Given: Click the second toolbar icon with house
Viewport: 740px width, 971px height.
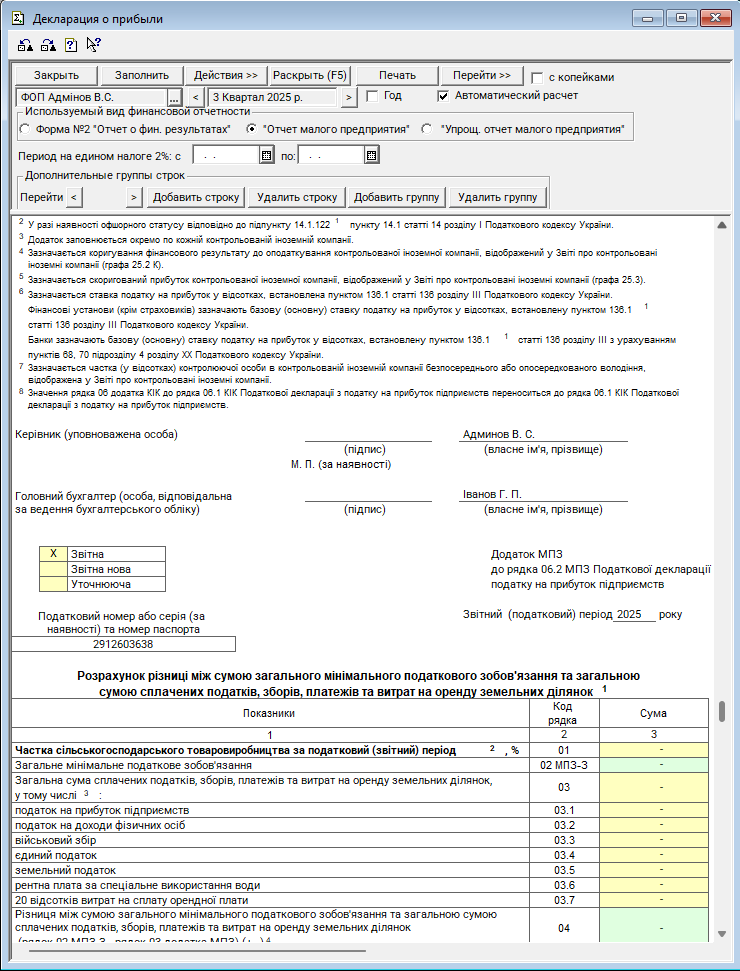Looking at the screenshot, I should pyautogui.click(x=47, y=44).
